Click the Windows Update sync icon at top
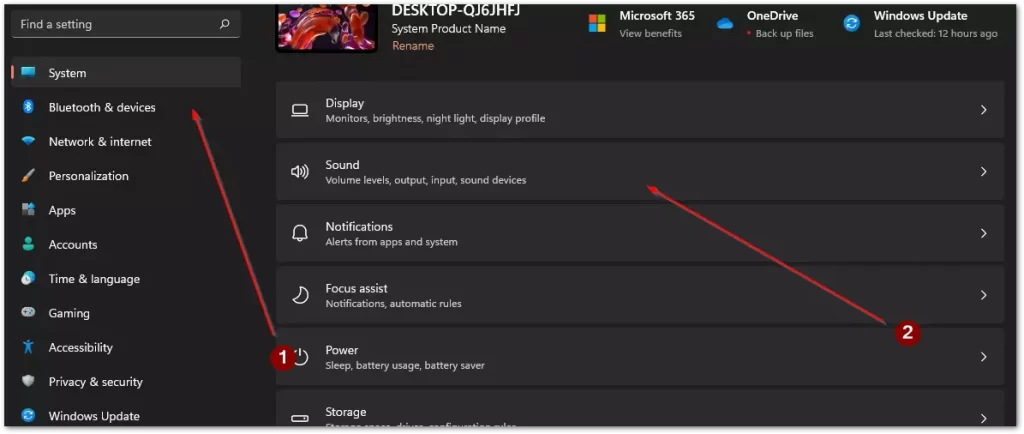This screenshot has width=1024, height=434. pos(851,23)
